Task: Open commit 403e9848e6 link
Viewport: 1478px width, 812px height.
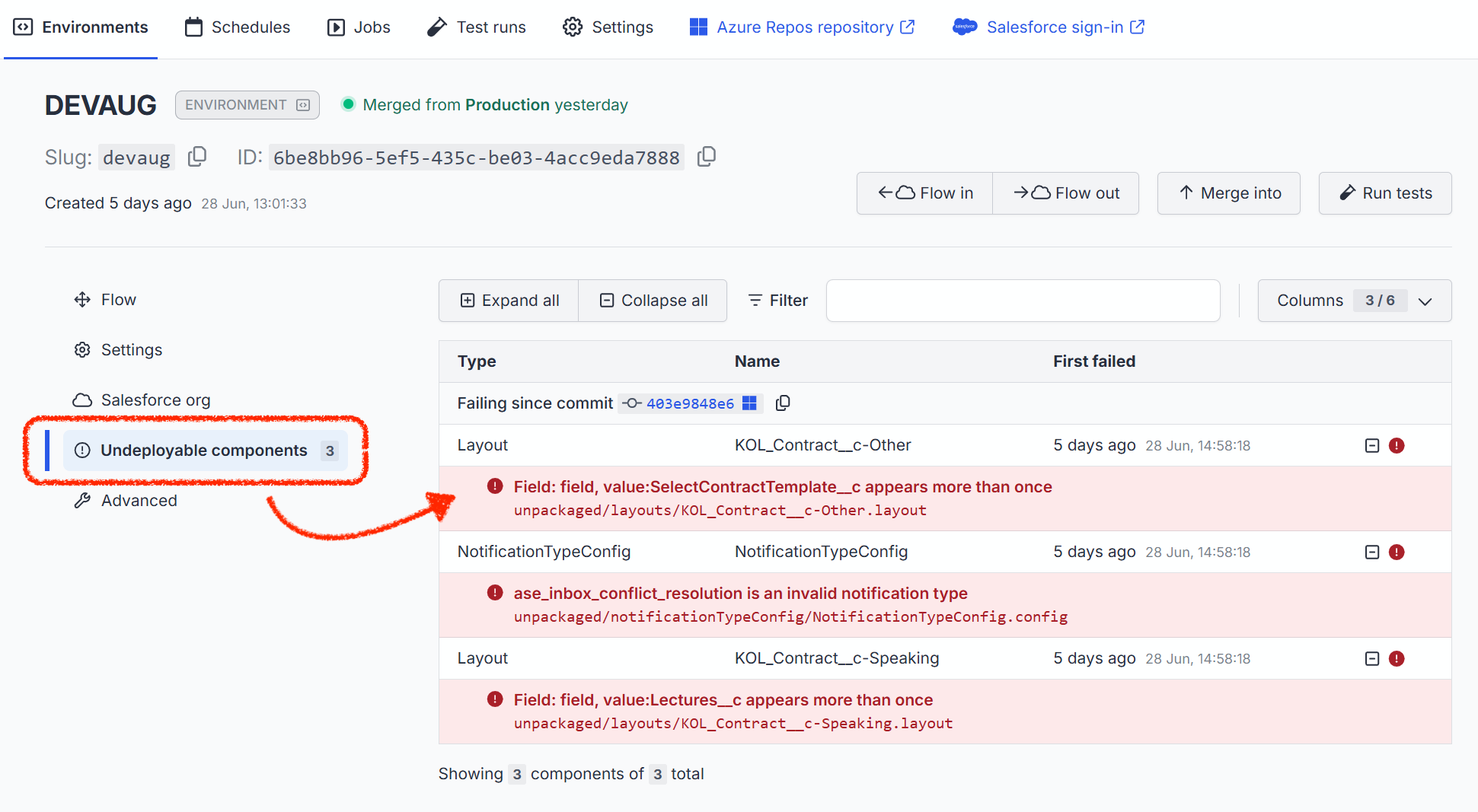Action: [690, 403]
